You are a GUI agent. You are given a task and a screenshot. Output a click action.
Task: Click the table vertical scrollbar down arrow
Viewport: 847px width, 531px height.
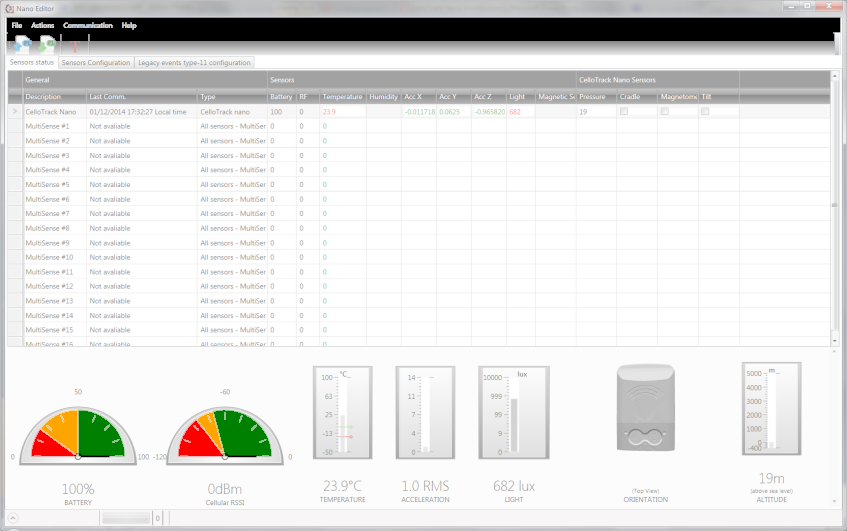tap(835, 341)
